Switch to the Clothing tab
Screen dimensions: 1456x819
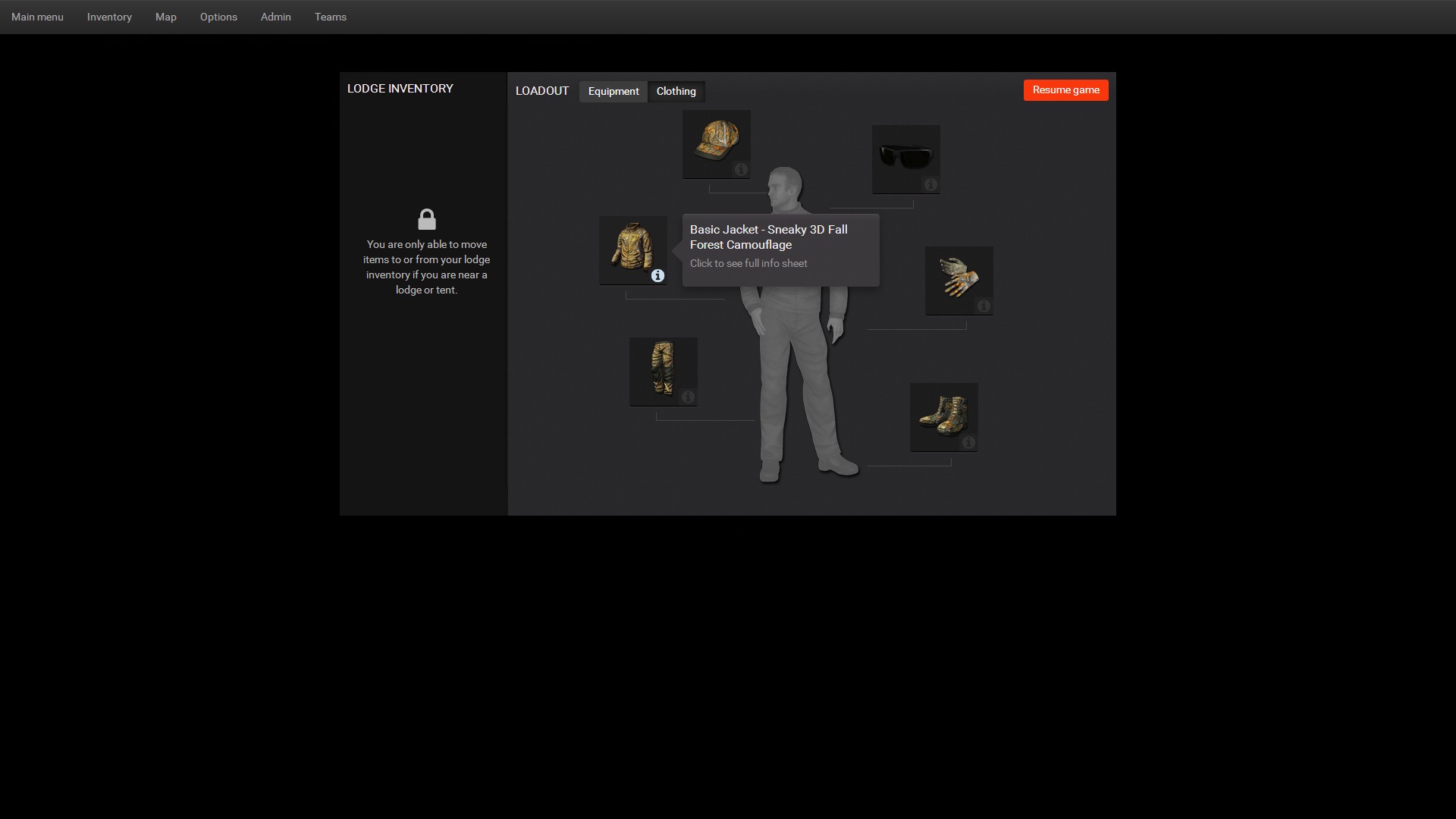click(676, 92)
